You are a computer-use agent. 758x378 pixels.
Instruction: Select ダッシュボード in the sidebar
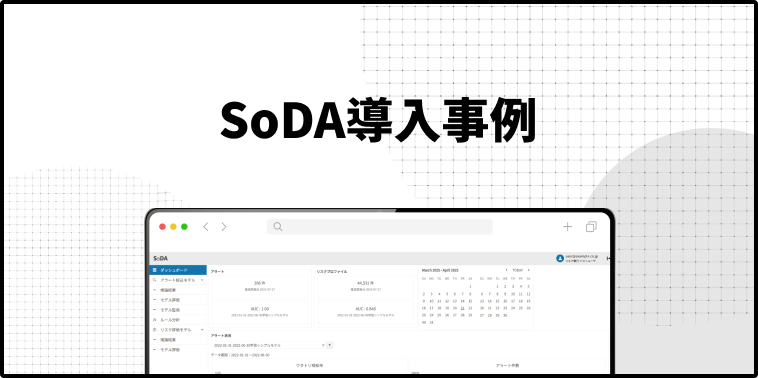point(178,270)
